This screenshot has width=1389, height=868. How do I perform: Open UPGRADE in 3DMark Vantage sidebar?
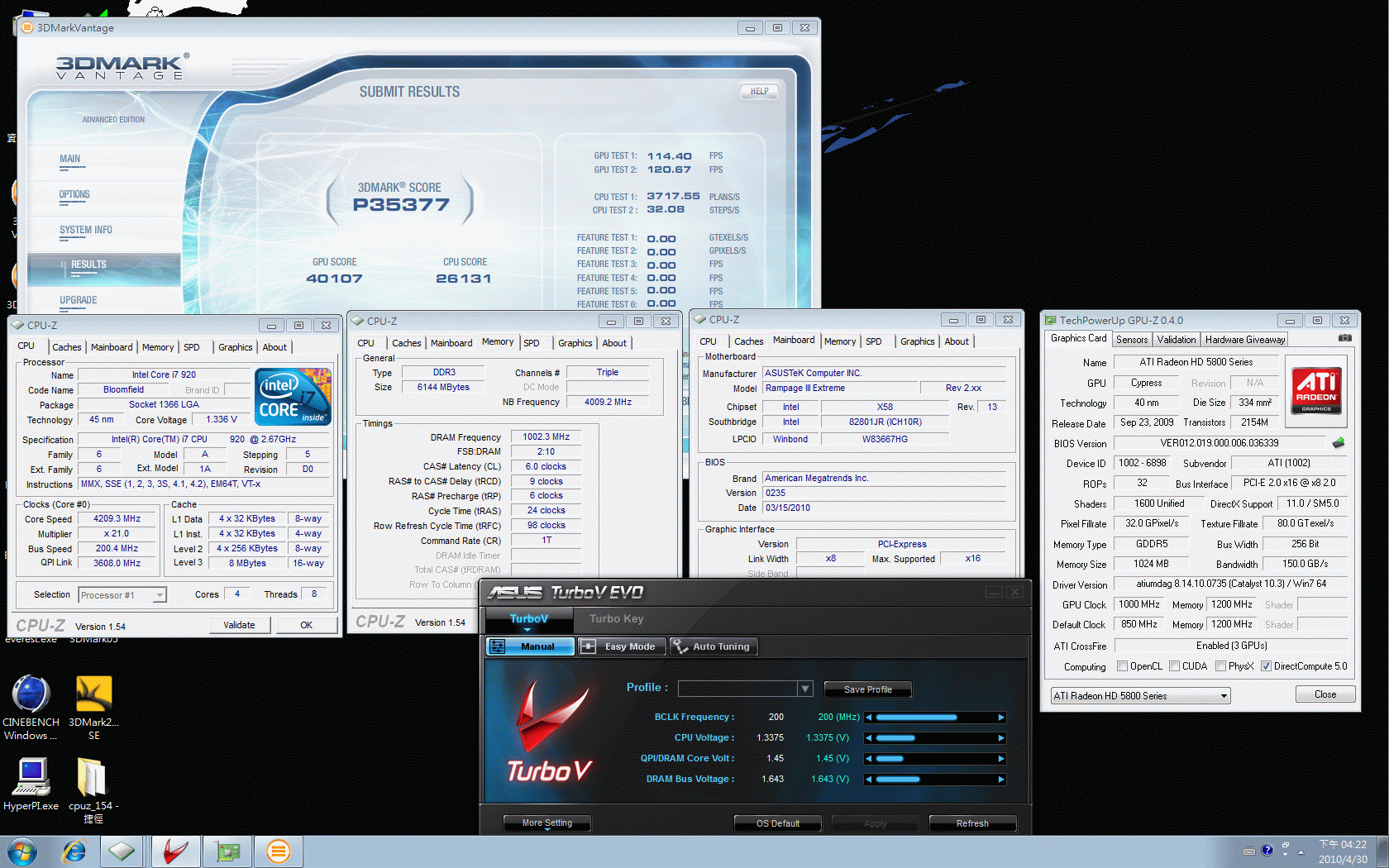[x=79, y=301]
